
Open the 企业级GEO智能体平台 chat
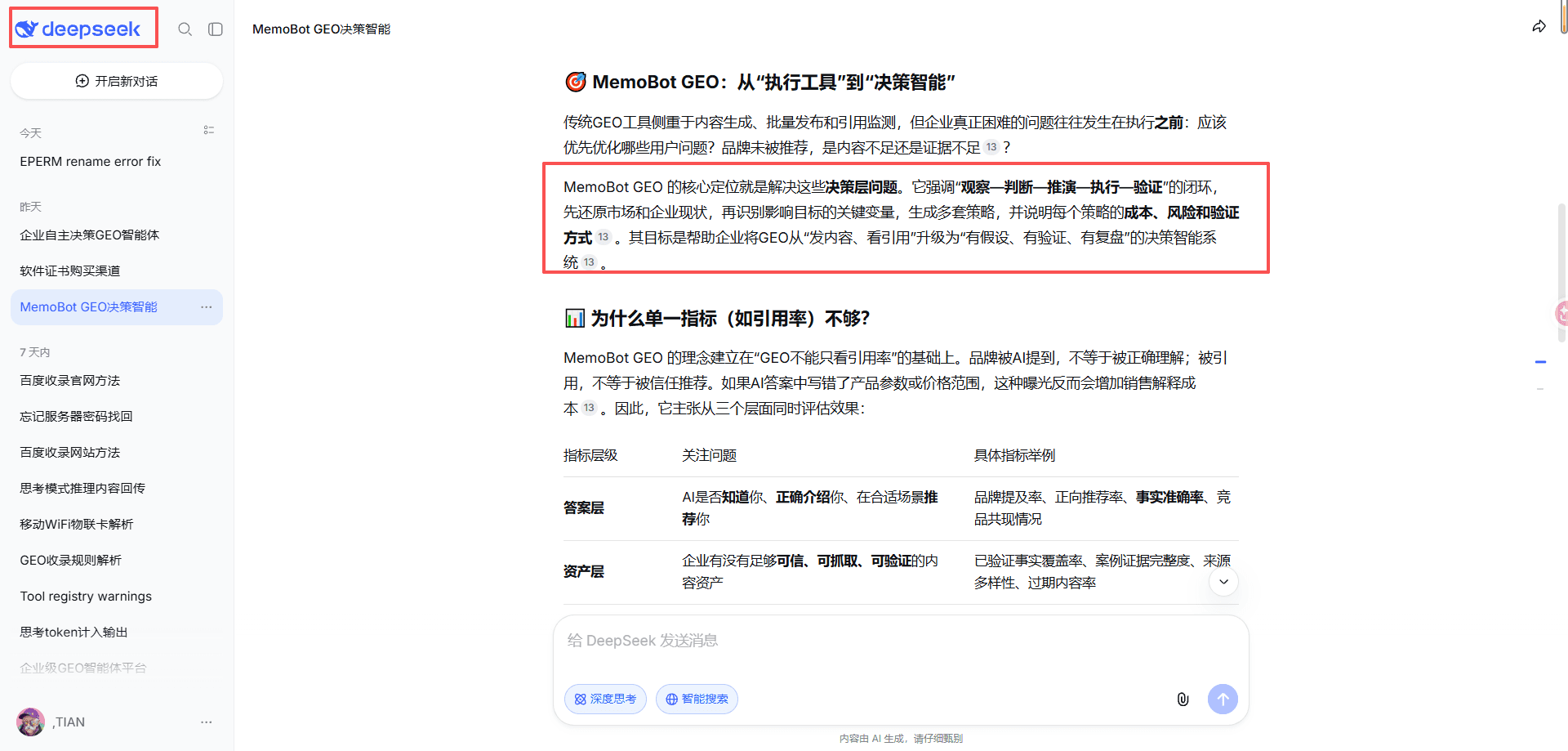[x=117, y=668]
